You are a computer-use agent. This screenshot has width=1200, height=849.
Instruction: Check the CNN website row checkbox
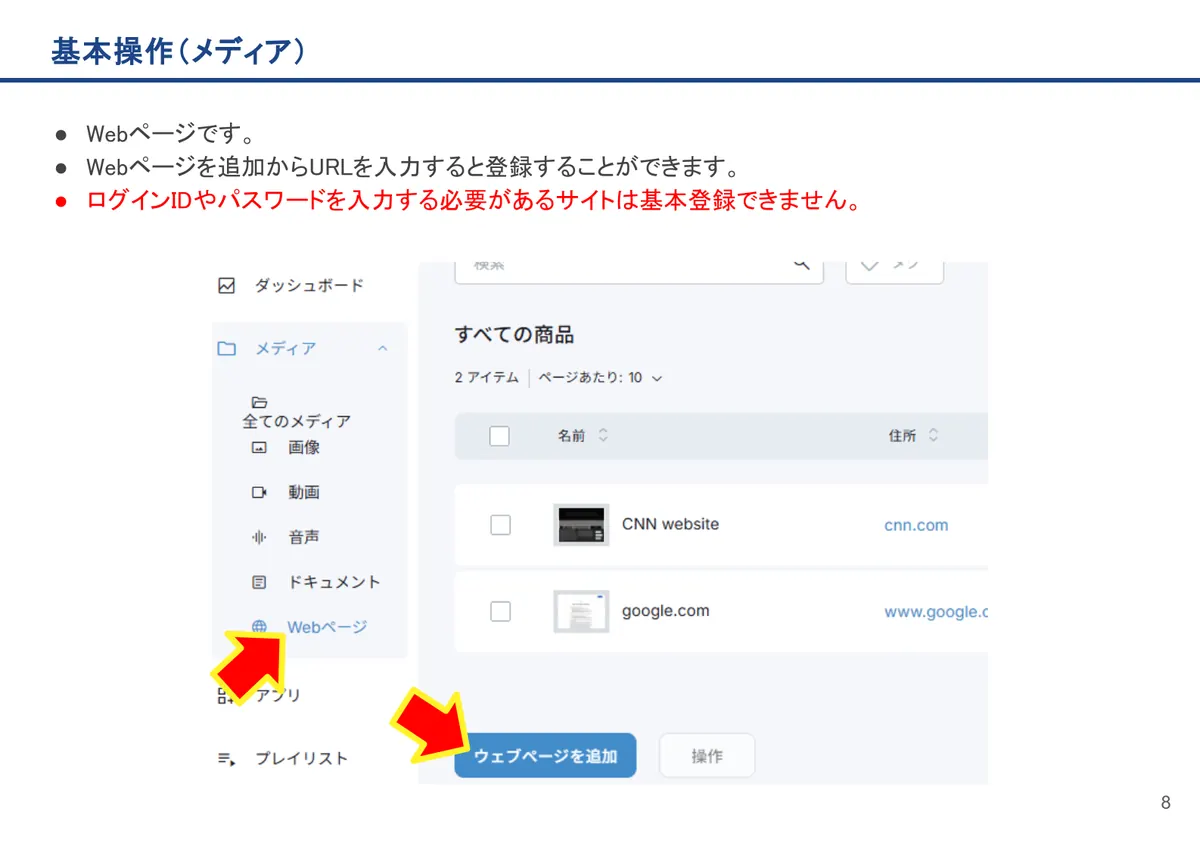(500, 525)
